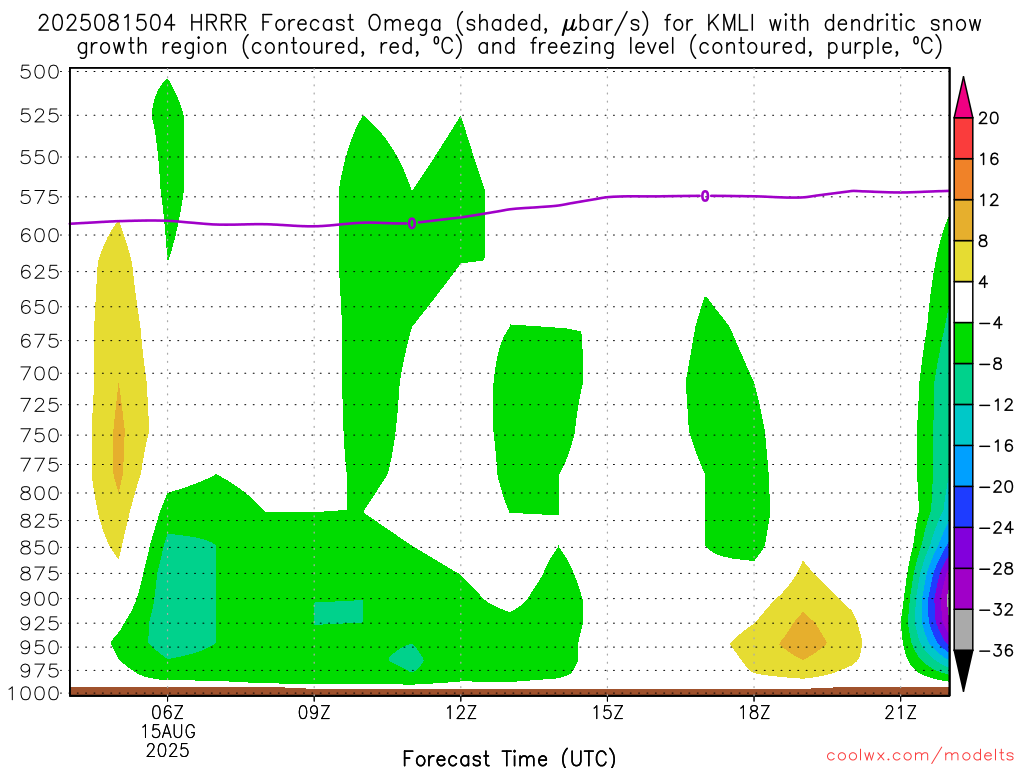This screenshot has width=1024, height=768.
Task: Click the teal omega patch near 06Z
Action: (183, 596)
